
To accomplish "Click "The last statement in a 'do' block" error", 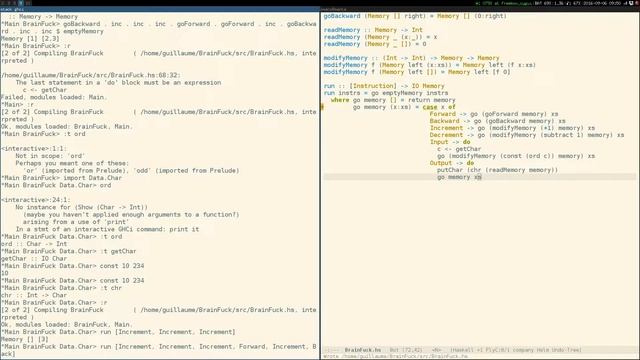I will [118, 82].
